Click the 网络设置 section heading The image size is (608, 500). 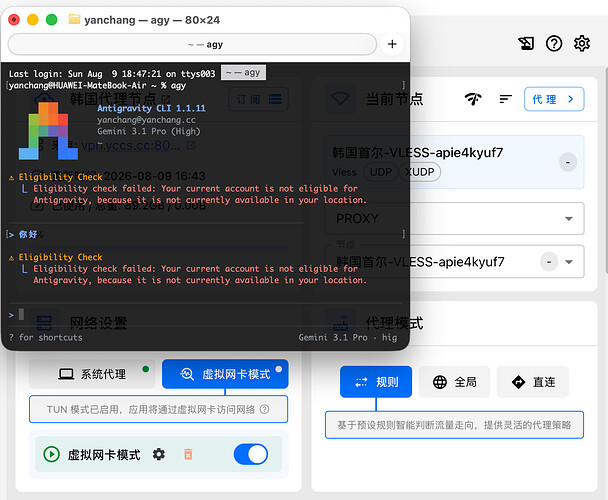point(98,323)
